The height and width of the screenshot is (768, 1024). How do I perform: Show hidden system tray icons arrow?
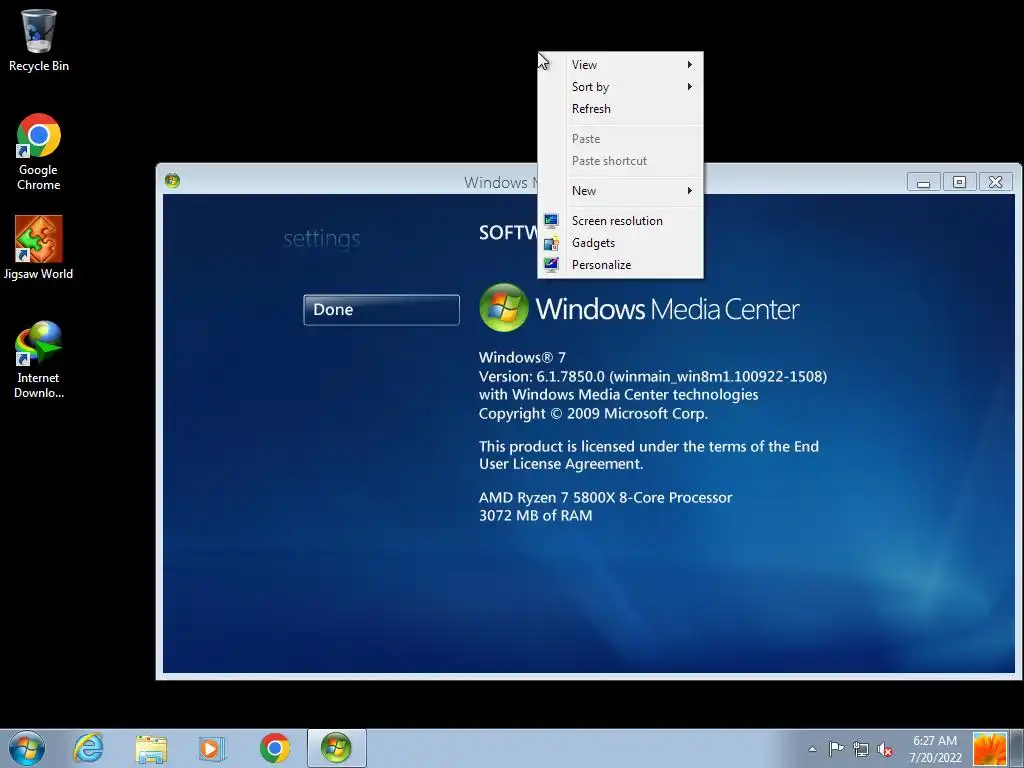[812, 749]
